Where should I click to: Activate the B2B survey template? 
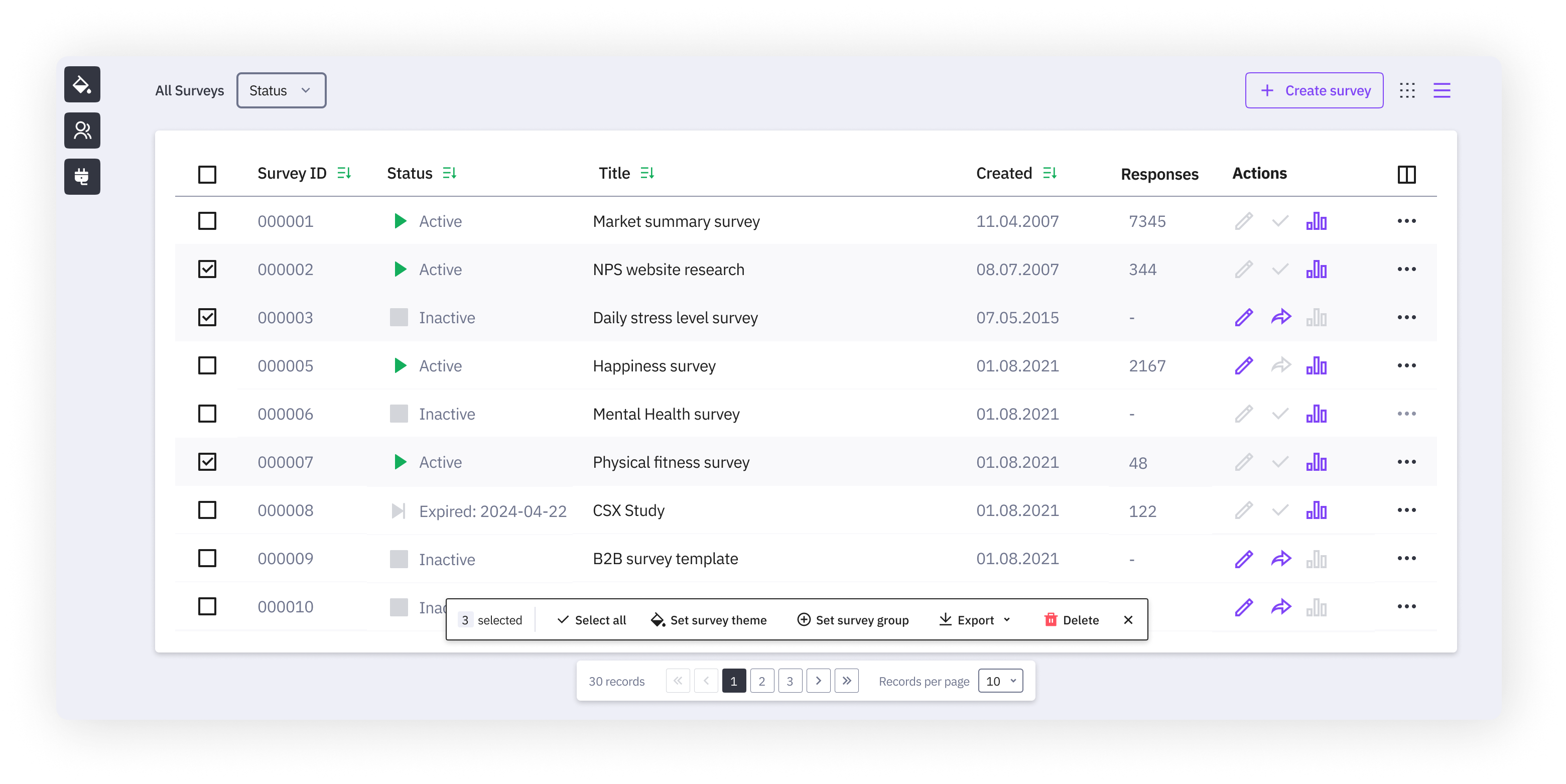click(1281, 559)
